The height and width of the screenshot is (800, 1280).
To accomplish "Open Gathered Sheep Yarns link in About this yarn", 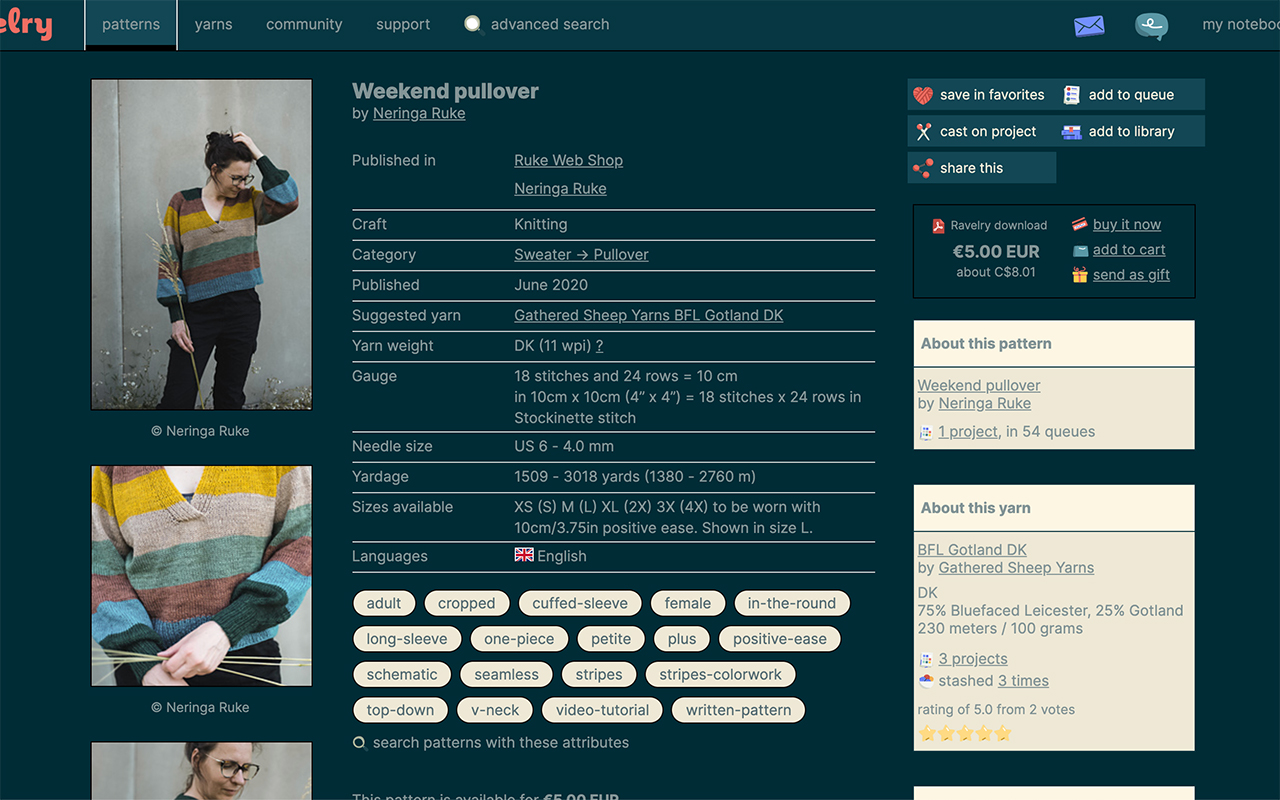I will pos(1016,567).
